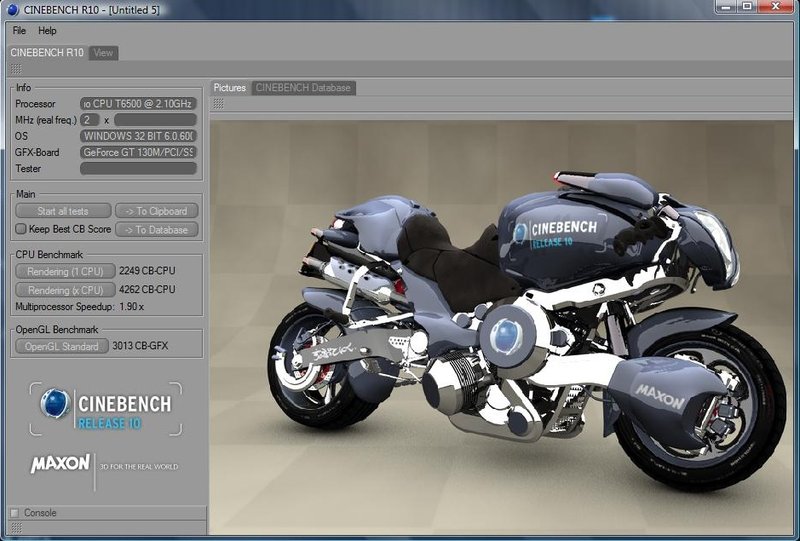Viewport: 800px width, 541px height.
Task: Click the GFX-Board info field
Action: pyautogui.click(x=138, y=152)
